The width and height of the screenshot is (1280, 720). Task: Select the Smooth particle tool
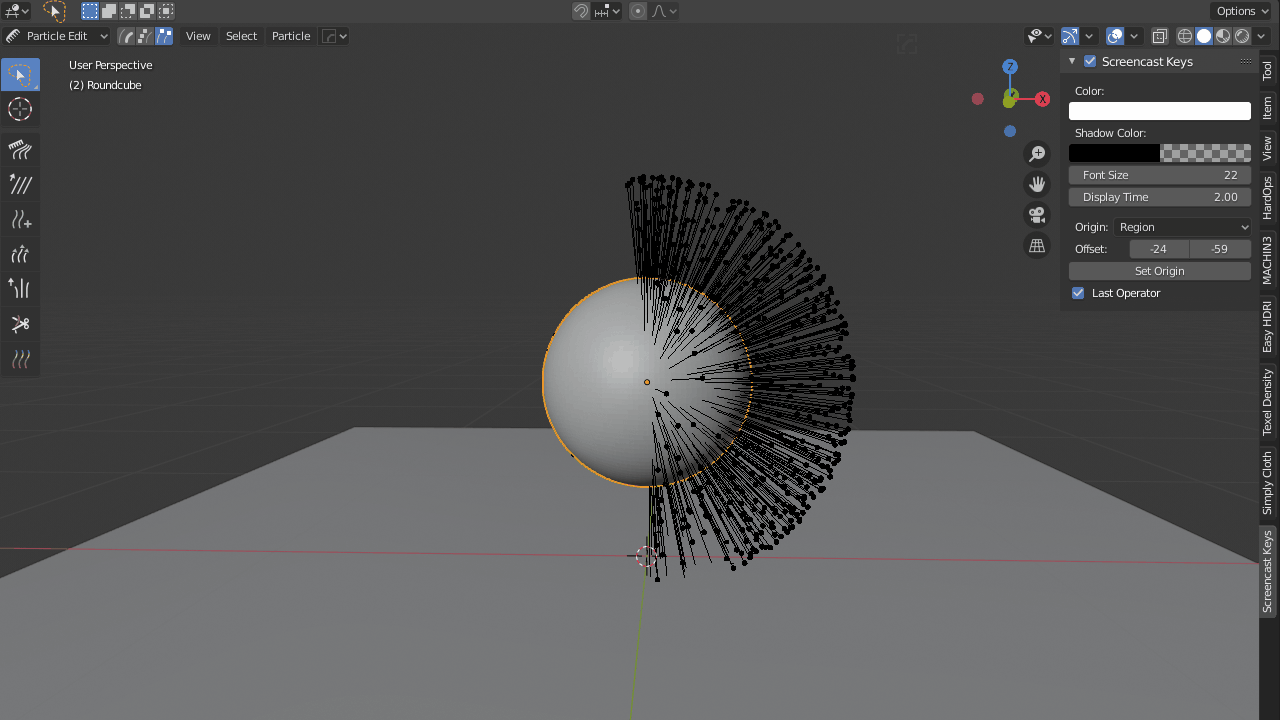20,184
